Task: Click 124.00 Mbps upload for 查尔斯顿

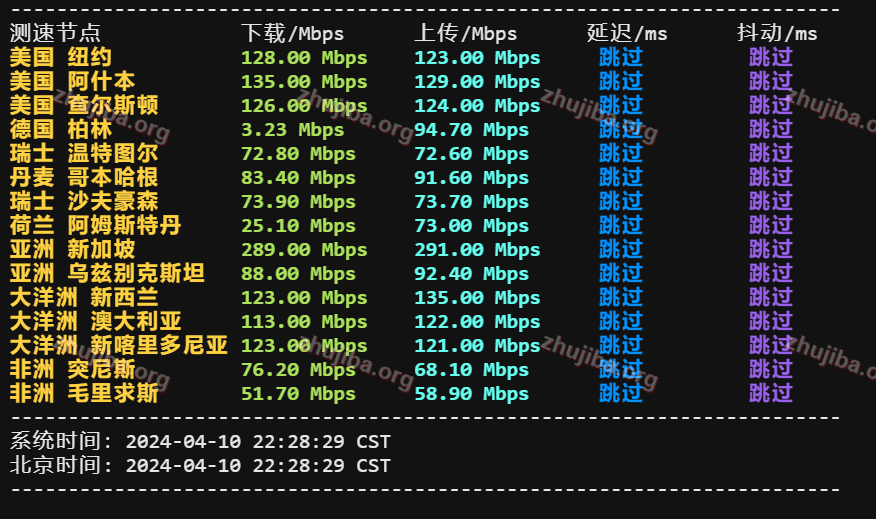Action: 477,106
